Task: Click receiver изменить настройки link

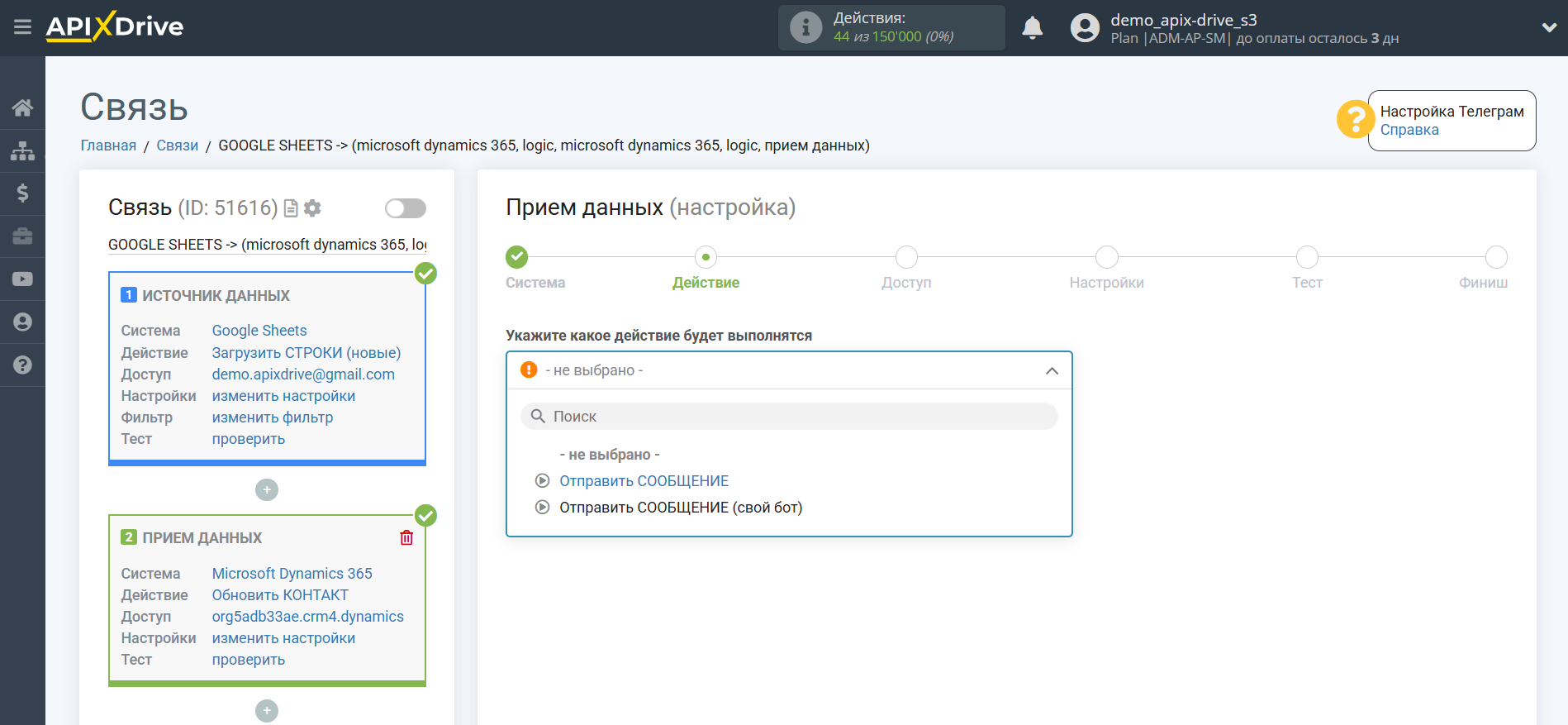Action: click(x=283, y=638)
